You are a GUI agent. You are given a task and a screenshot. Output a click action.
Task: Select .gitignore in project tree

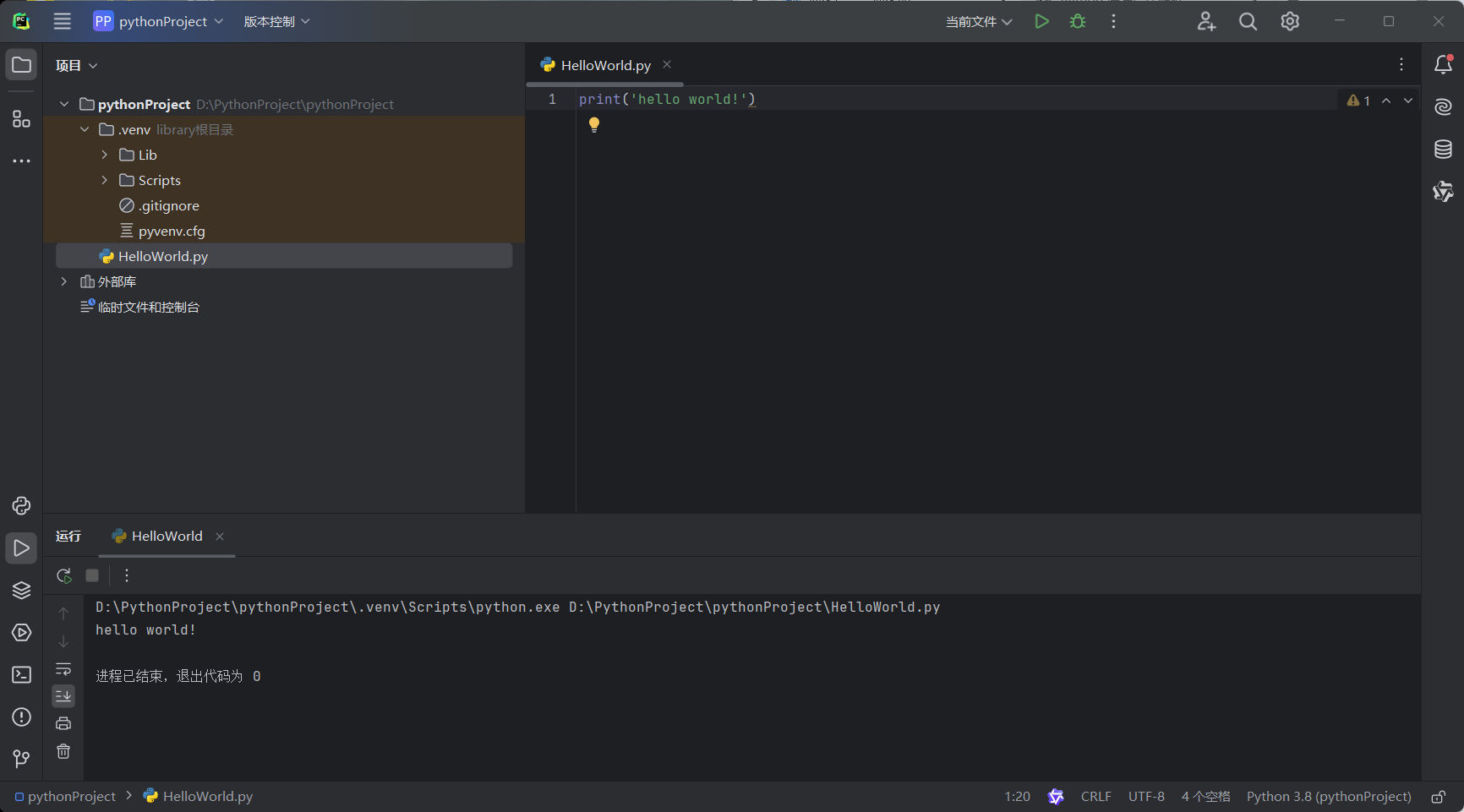pos(169,205)
